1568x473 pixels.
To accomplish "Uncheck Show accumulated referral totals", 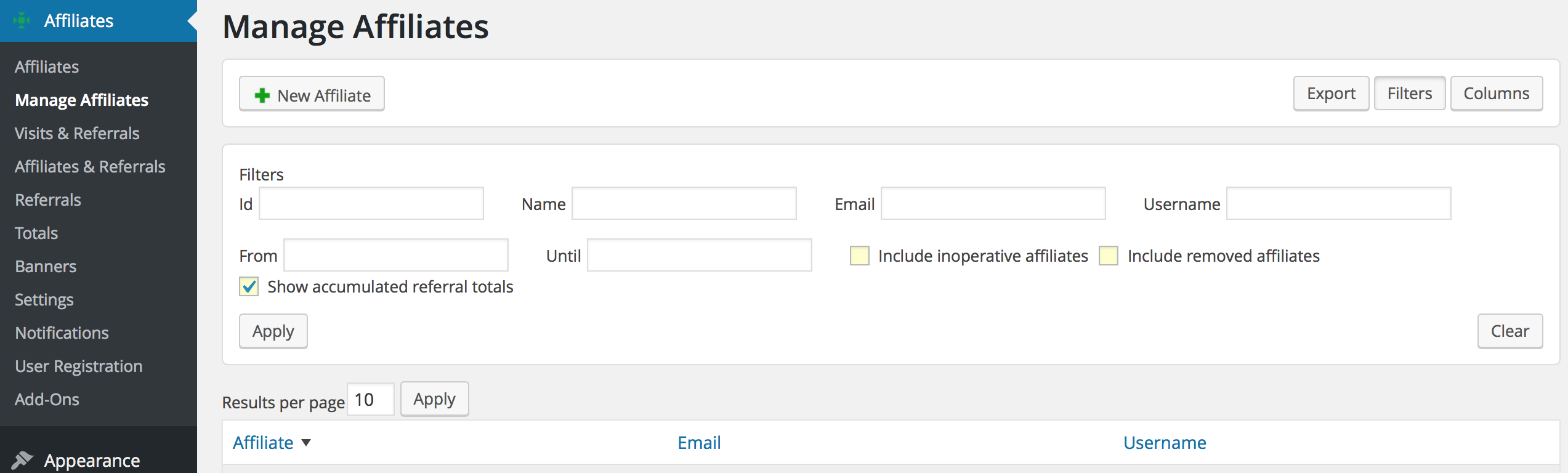I will point(249,286).
